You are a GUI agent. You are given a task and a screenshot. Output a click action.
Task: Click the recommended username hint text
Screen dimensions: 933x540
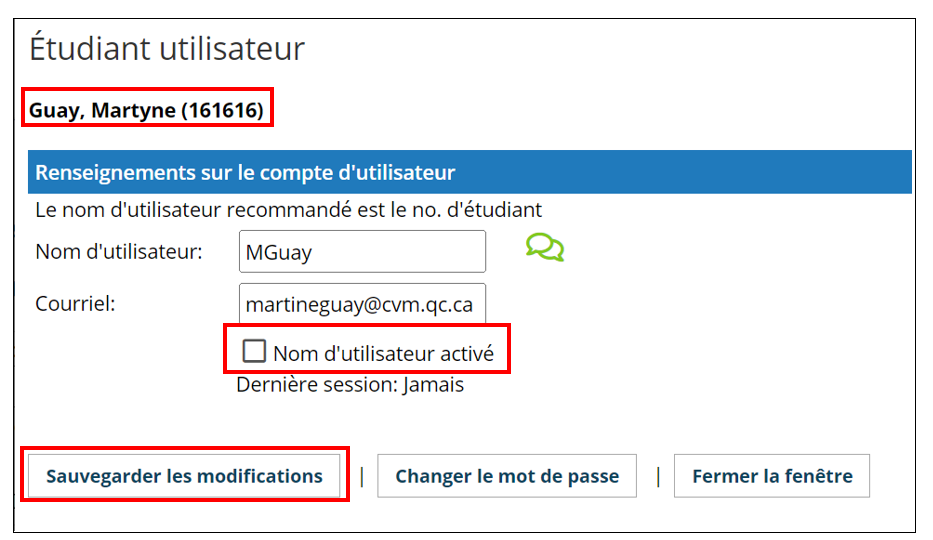(289, 210)
